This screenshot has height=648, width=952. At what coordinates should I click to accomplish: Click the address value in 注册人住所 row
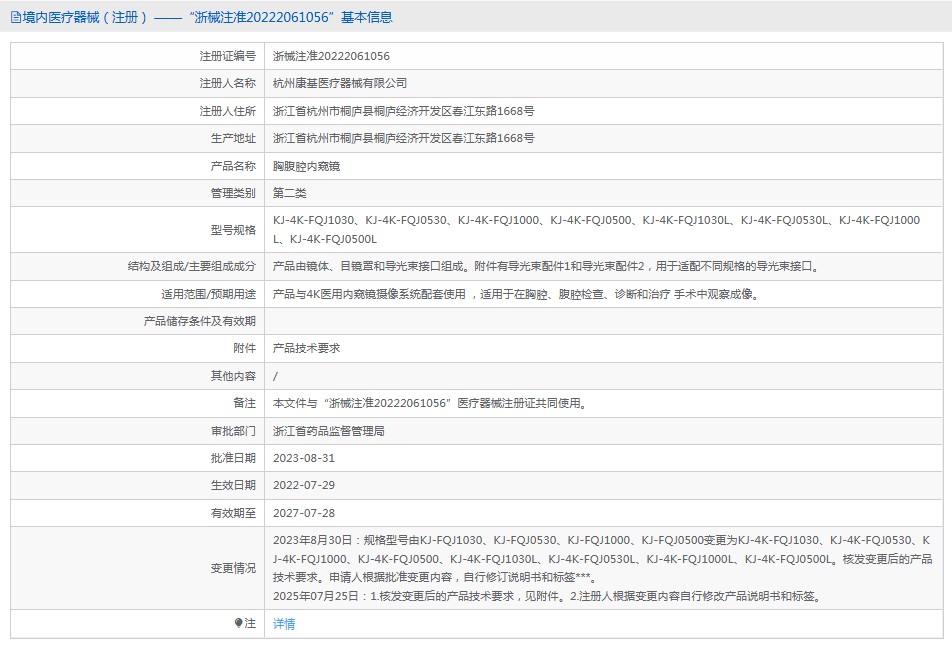(403, 111)
